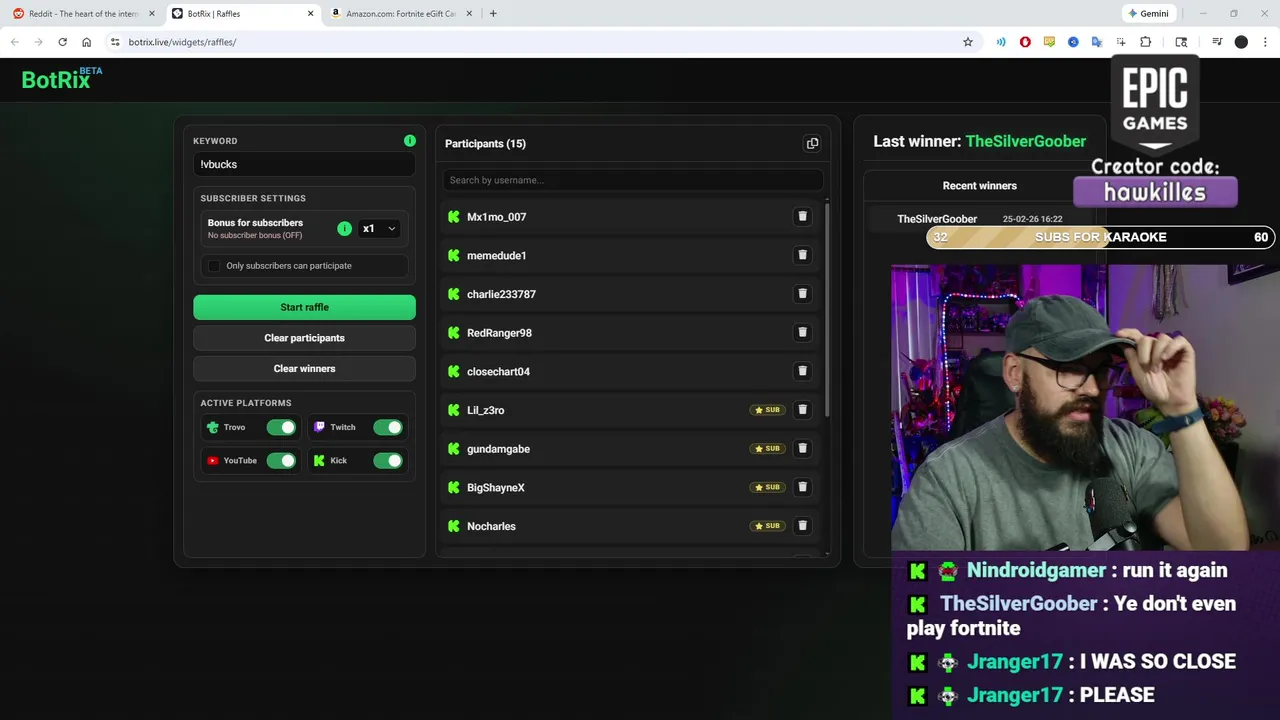
Task: Click the media control music icon
Action: point(1217,42)
